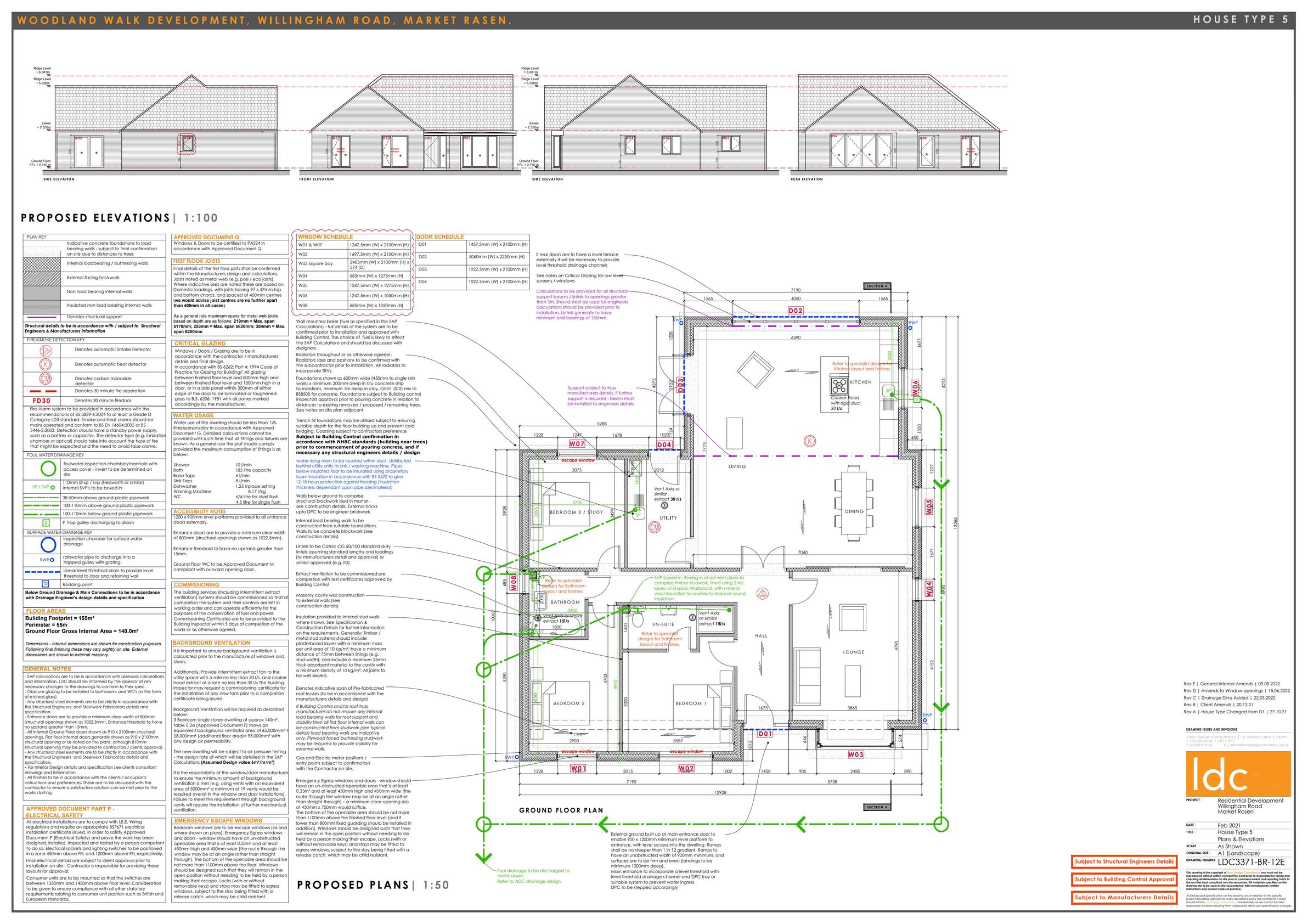Viewport: 1308px width, 924px height.
Task: Click the ACCESSIBILITY NOTES heading
Action: [199, 511]
